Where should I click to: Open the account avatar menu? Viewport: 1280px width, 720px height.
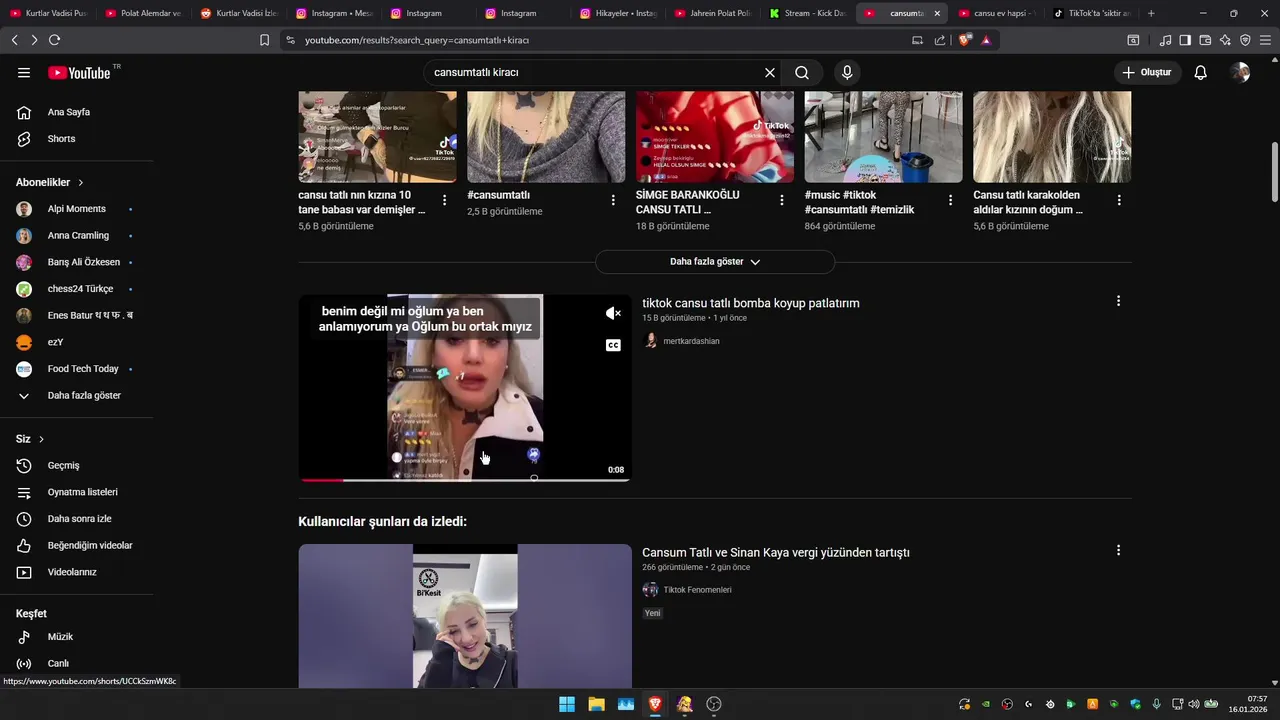coord(1240,73)
